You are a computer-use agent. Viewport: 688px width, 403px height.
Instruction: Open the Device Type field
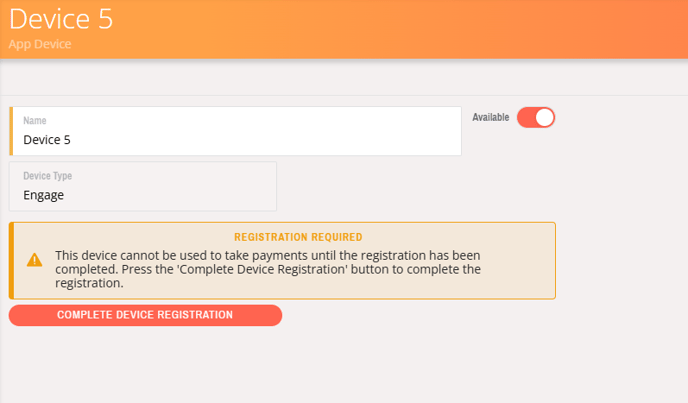coord(143,187)
